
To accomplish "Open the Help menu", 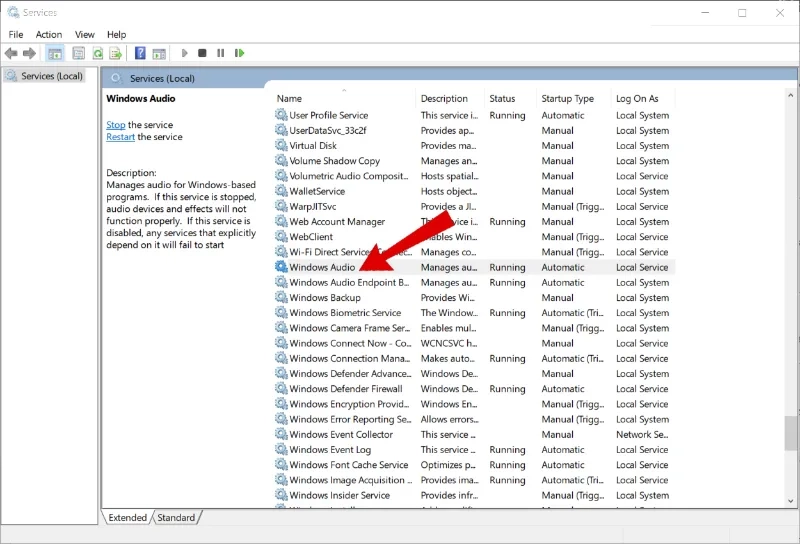I will tap(116, 35).
